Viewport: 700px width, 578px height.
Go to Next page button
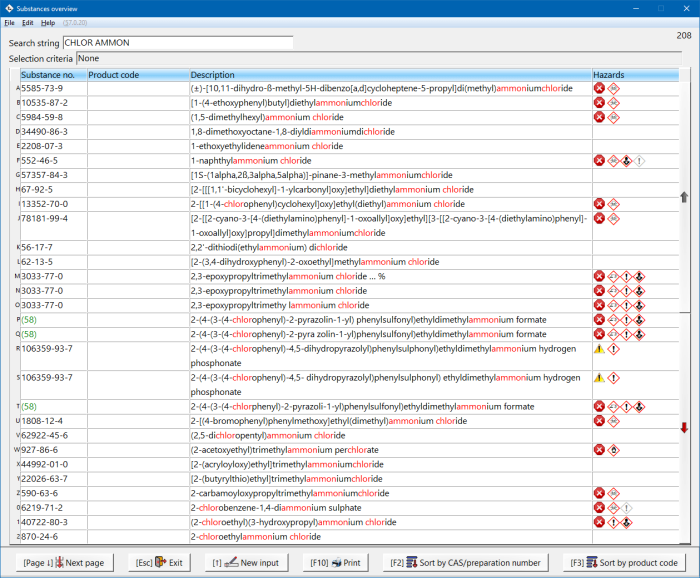click(x=64, y=563)
